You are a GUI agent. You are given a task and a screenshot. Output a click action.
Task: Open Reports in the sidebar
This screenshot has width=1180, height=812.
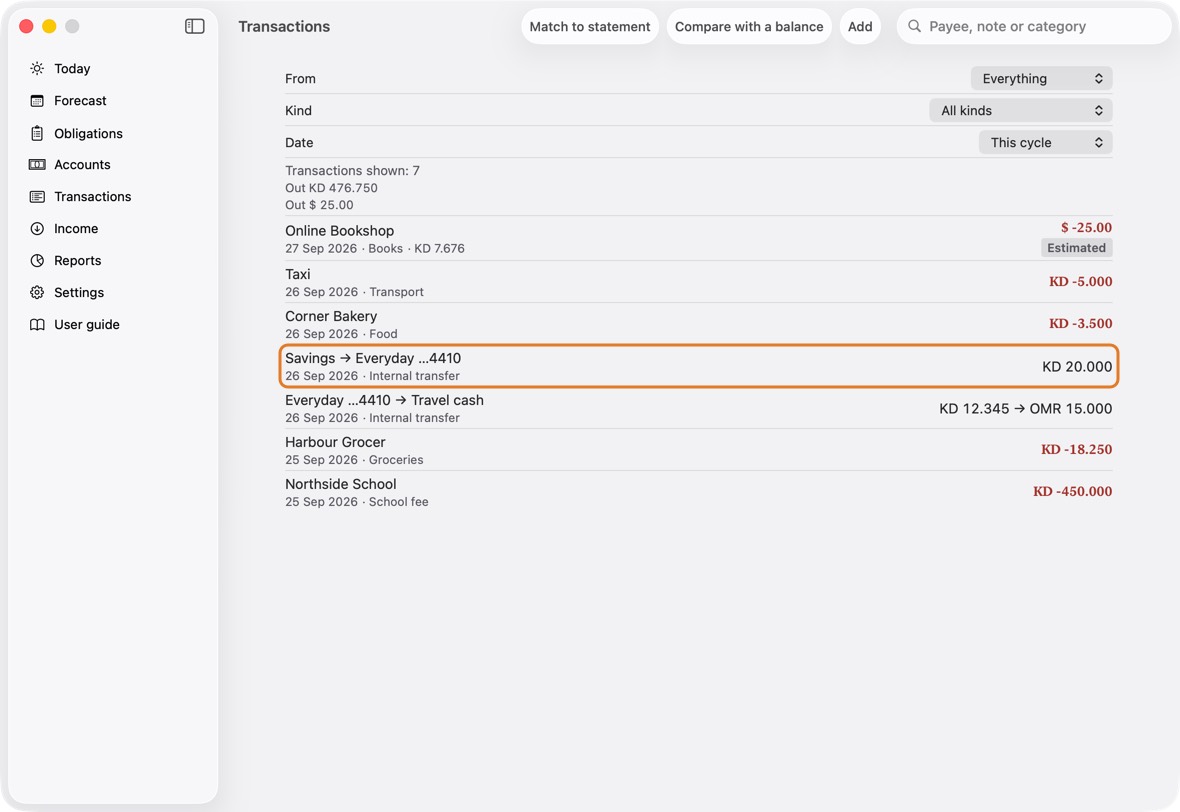78,260
